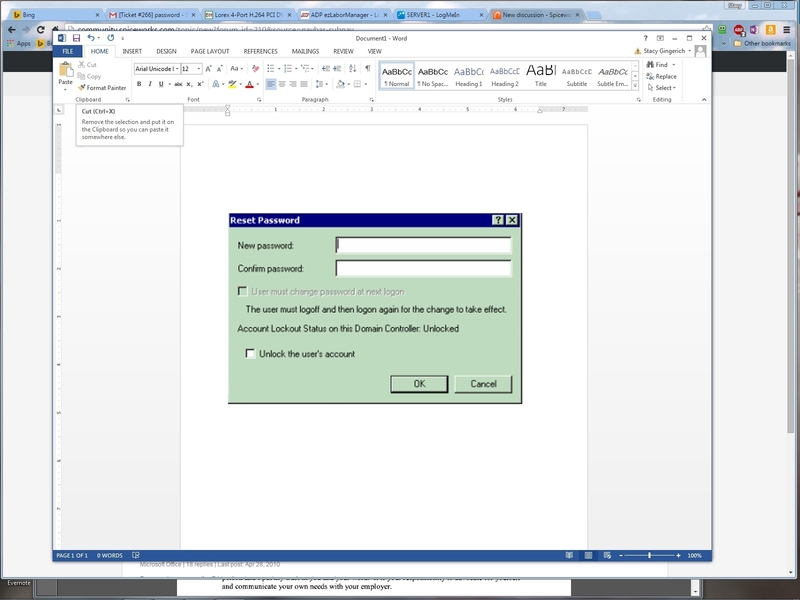Toggle bold formatting in the Font group
This screenshot has width=800, height=600.
138,83
